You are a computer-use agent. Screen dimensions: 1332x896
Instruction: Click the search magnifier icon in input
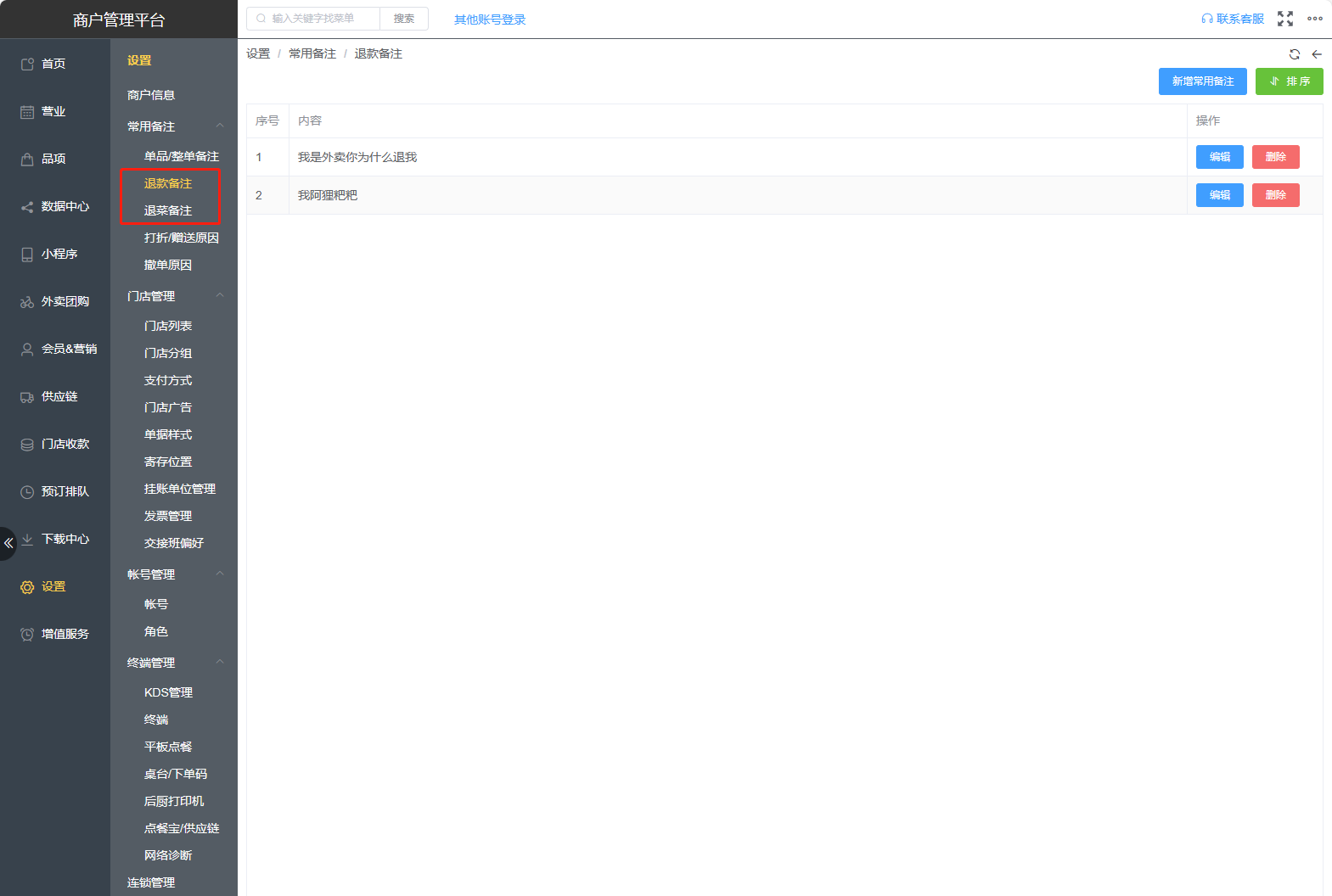261,19
